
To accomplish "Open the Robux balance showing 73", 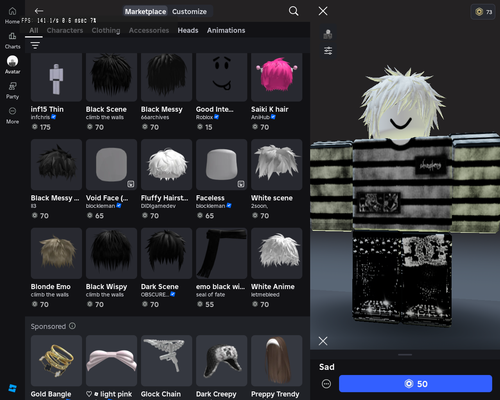I will click(483, 12).
